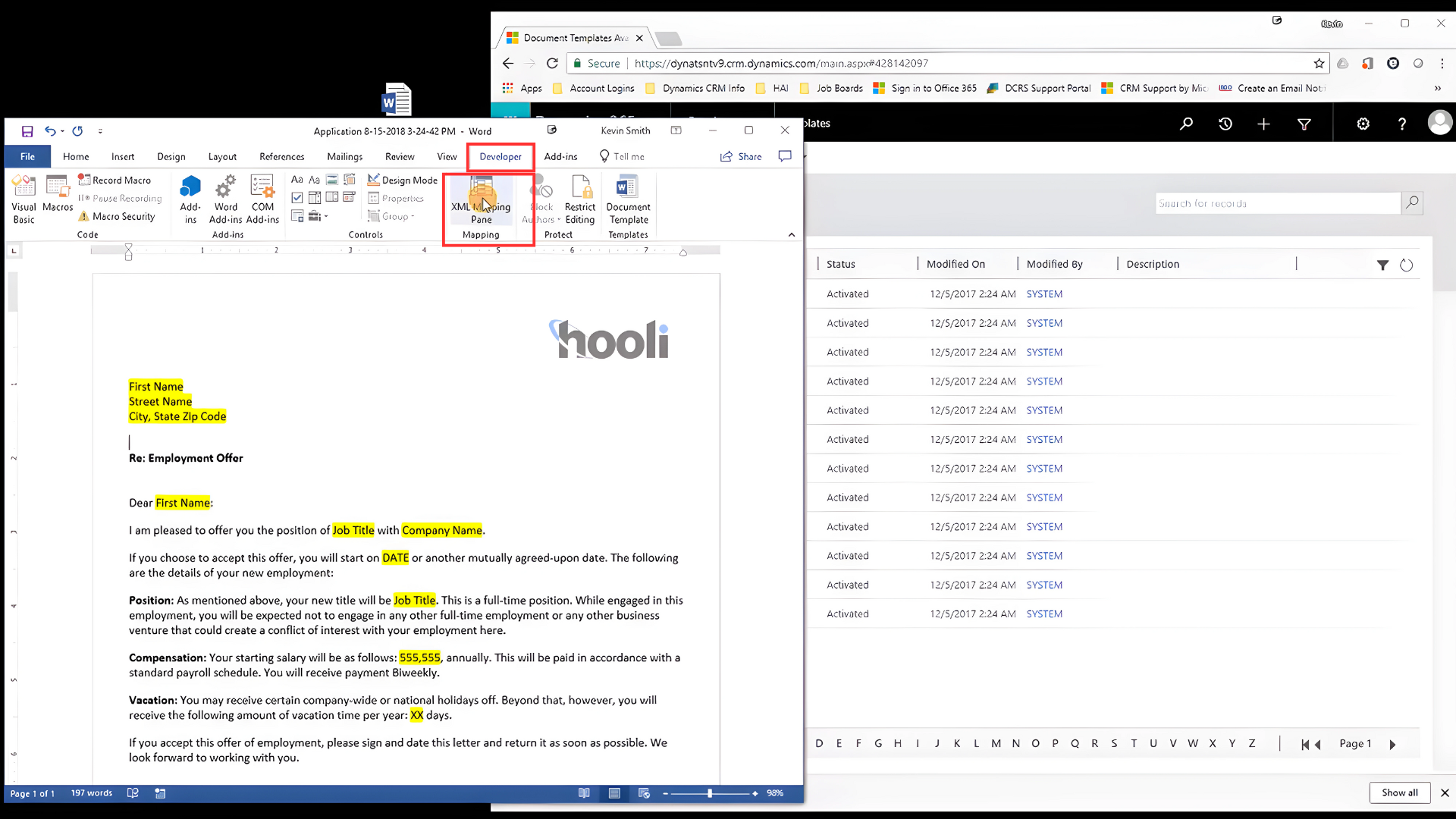Click the Add-ins store icon

(x=190, y=199)
